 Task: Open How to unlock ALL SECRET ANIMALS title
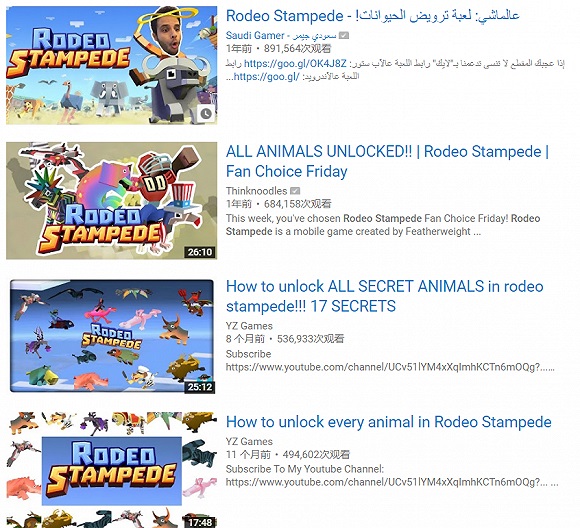(x=385, y=296)
